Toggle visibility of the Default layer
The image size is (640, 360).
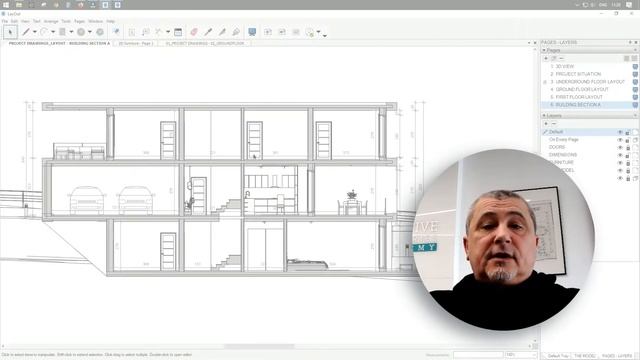click(620, 132)
